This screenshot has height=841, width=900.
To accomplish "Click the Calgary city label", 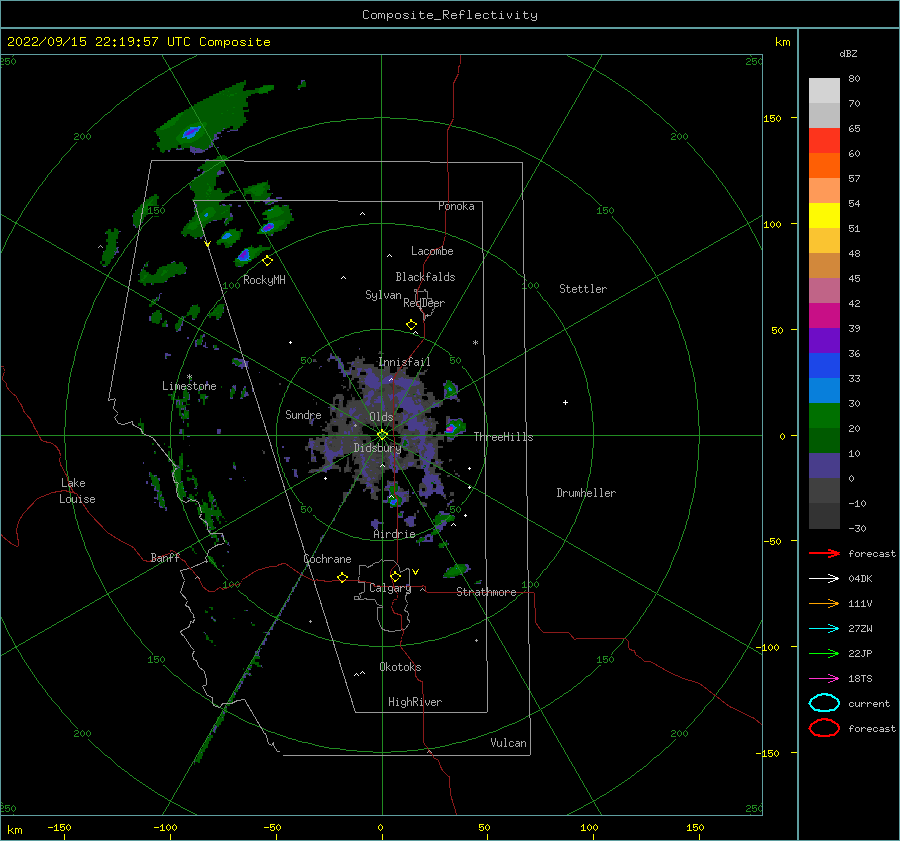I will [390, 588].
